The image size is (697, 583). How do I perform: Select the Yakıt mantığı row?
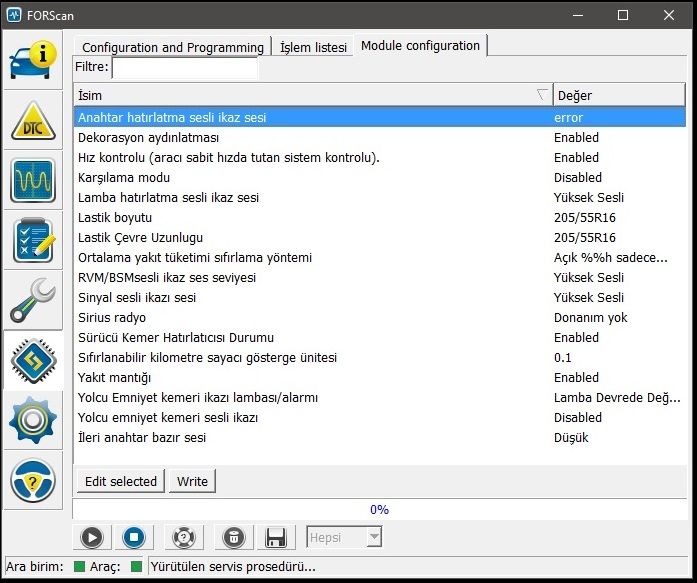click(380, 377)
